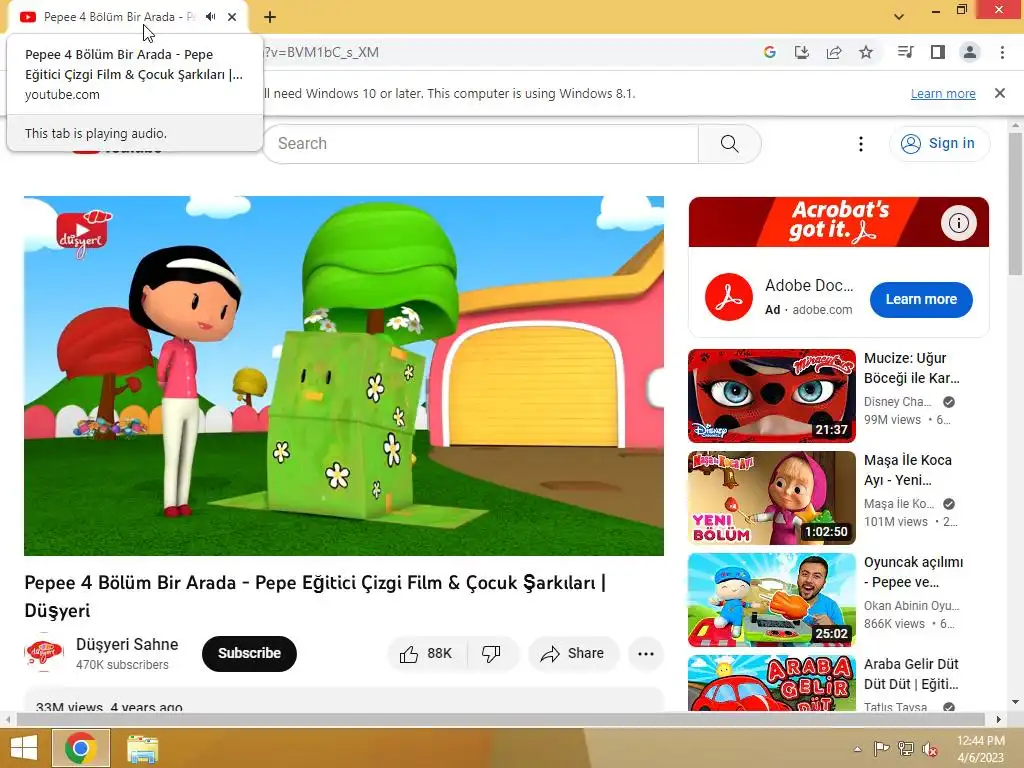Click the Acrobat's got it banner
The image size is (1024, 768).
pyautogui.click(x=839, y=222)
